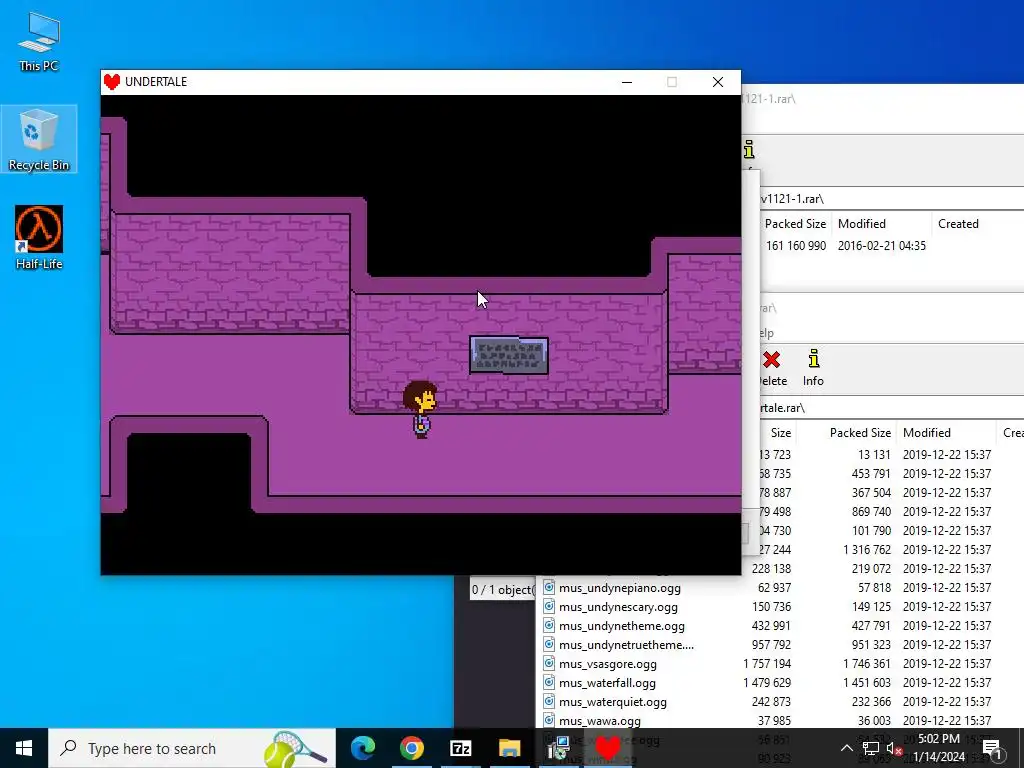Open the Windows Start menu
1024x768 pixels.
coord(24,748)
